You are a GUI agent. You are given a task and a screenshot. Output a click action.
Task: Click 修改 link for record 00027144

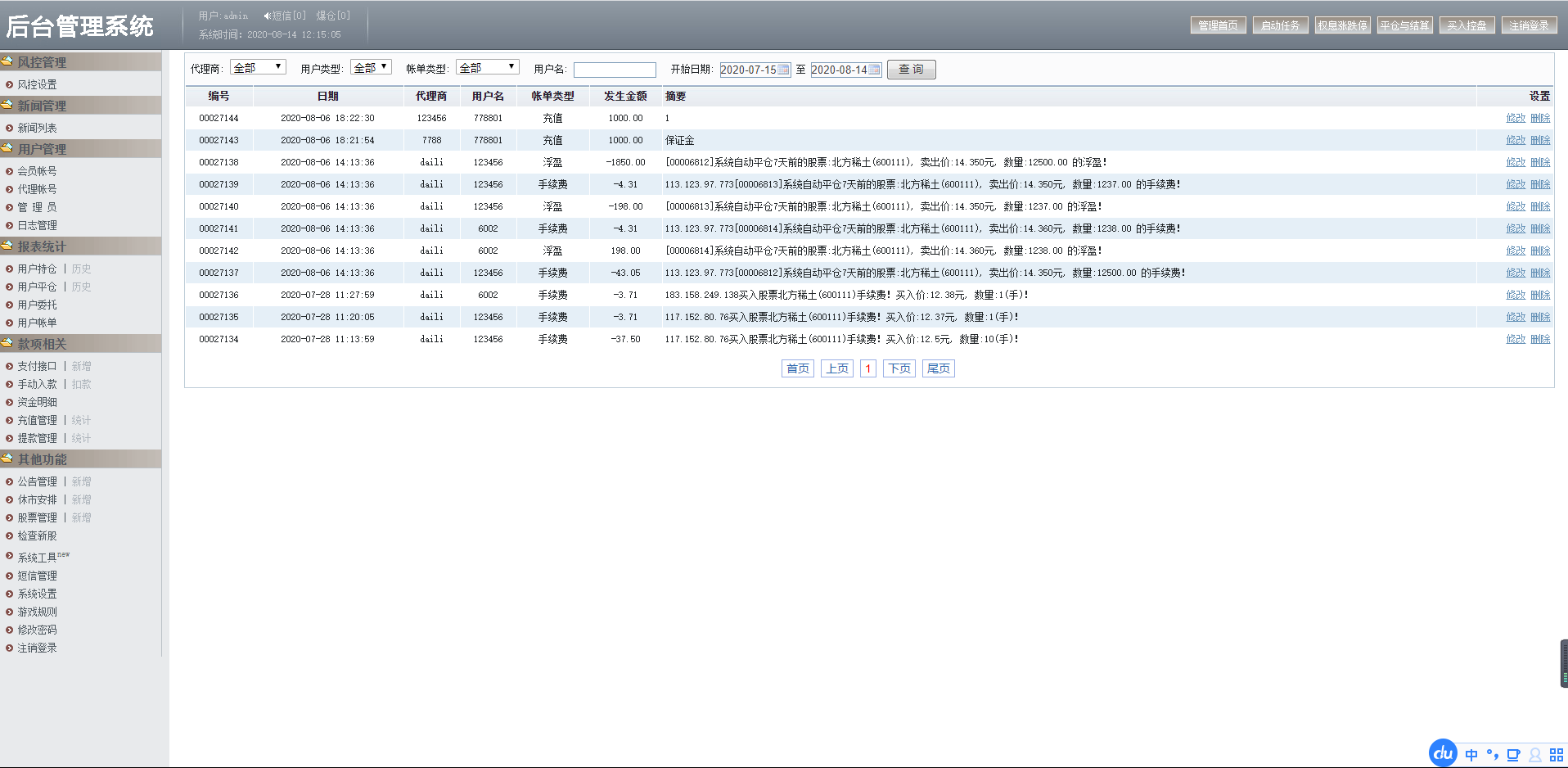click(x=1516, y=118)
